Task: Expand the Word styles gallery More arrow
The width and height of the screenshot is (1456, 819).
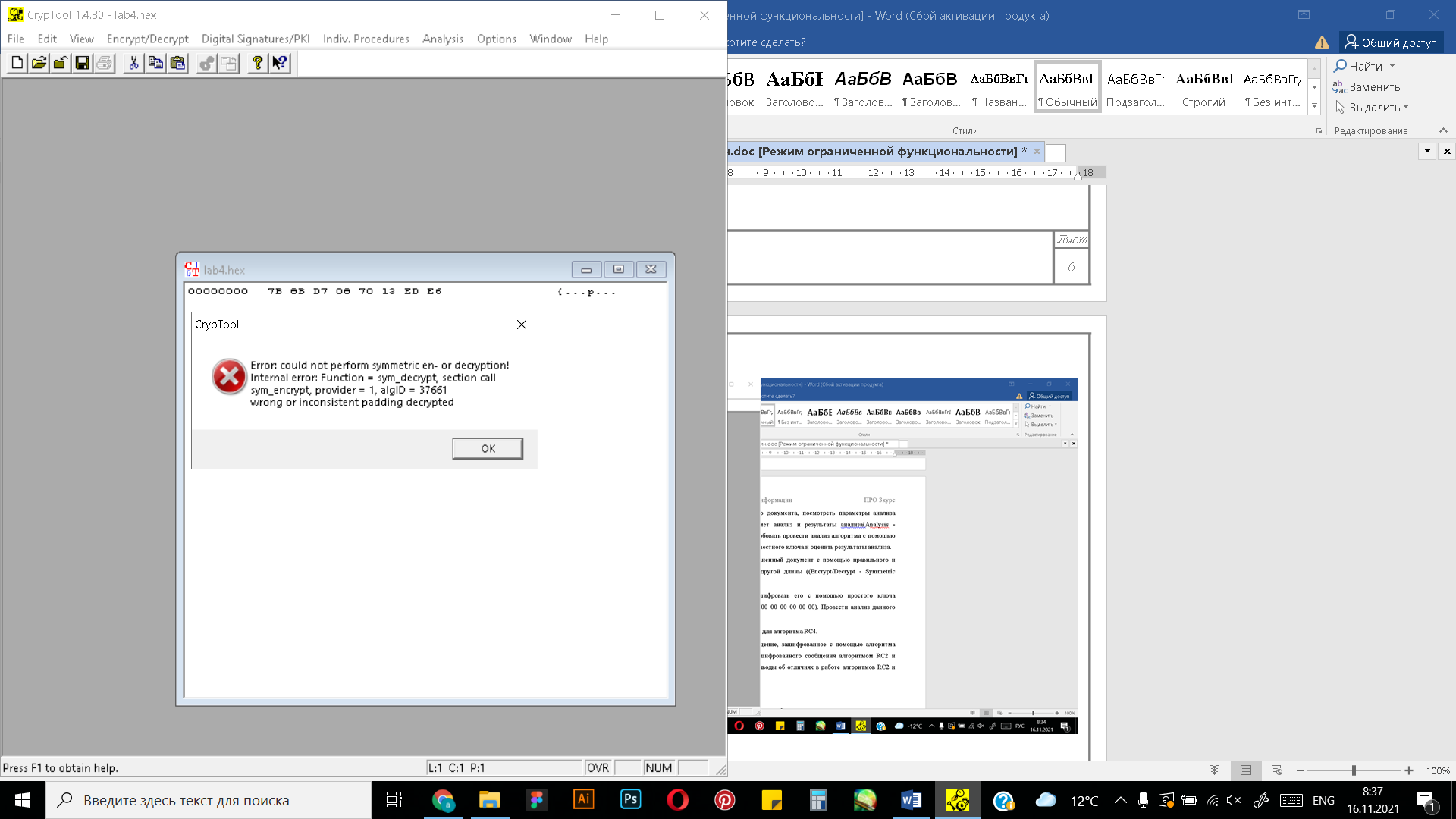Action: point(1315,105)
